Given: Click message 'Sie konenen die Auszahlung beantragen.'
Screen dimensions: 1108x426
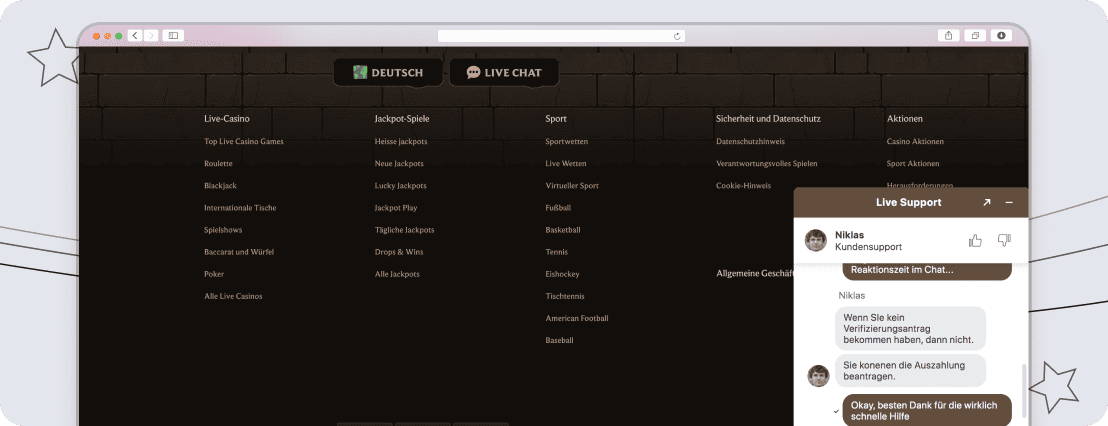Looking at the screenshot, I should point(910,370).
